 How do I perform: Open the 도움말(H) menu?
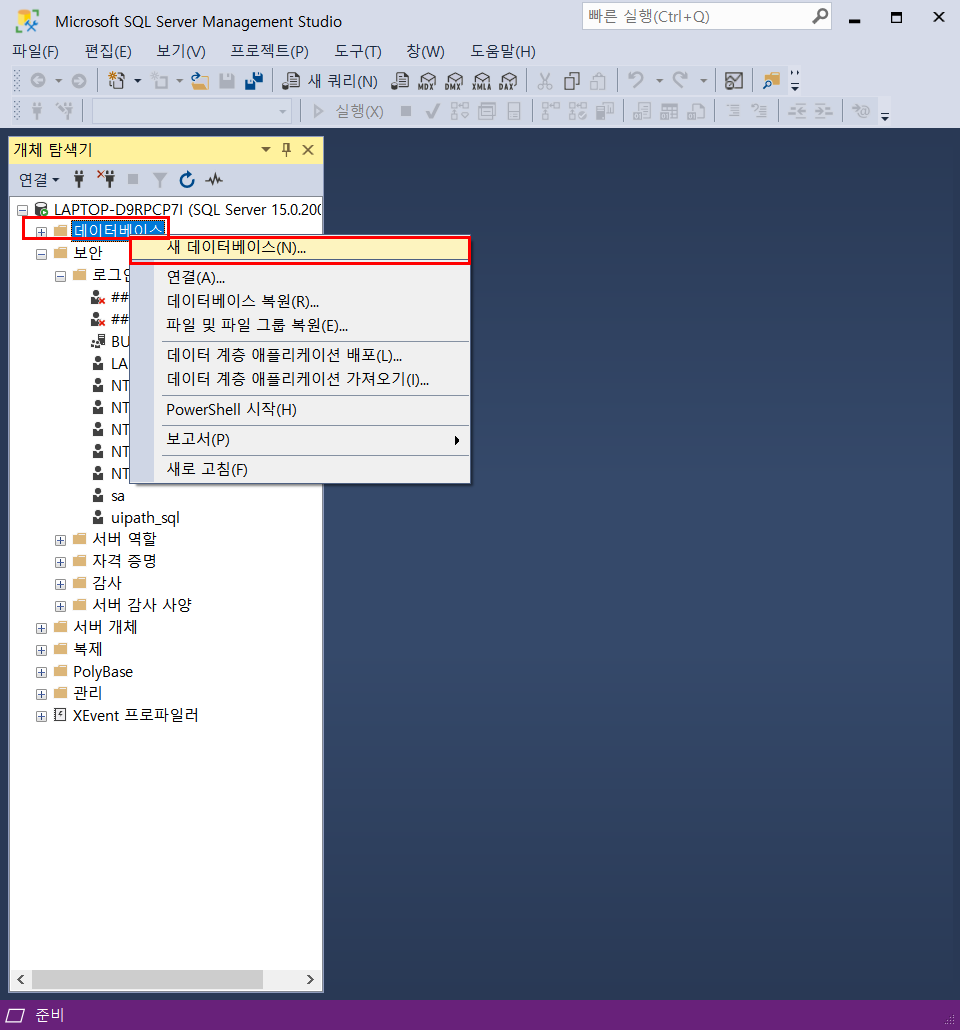(503, 51)
